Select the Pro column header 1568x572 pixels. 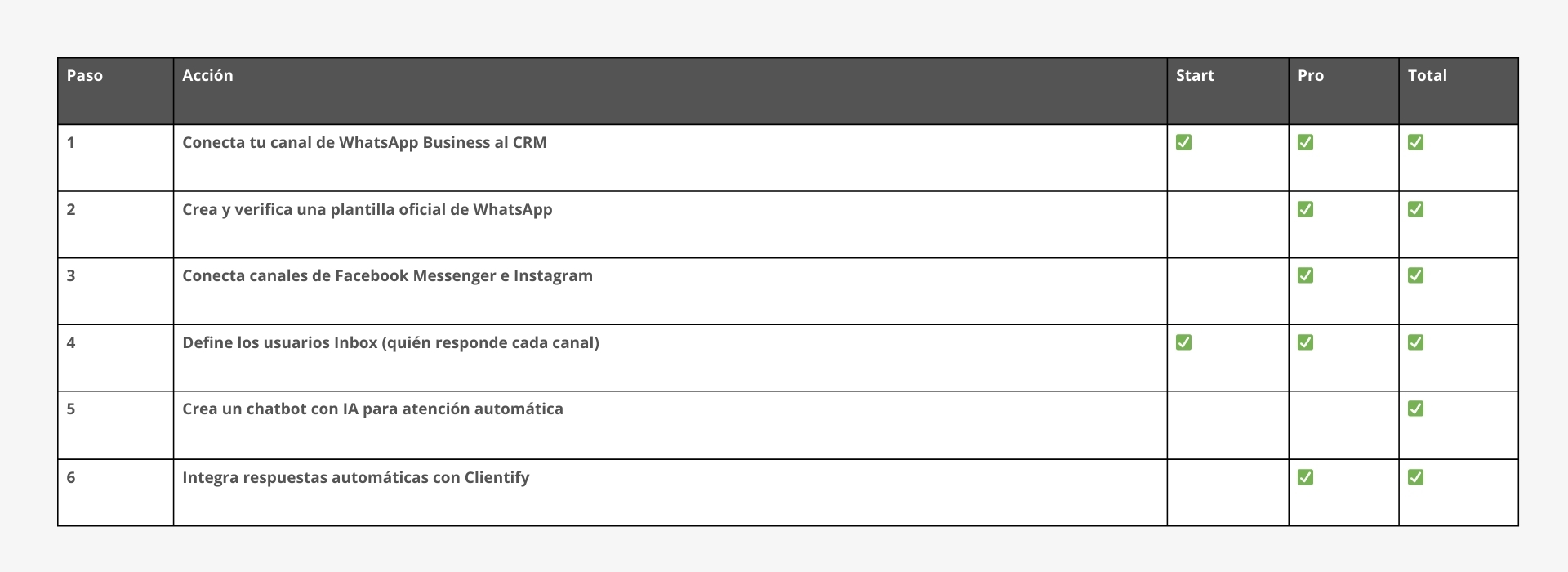pos(1310,76)
